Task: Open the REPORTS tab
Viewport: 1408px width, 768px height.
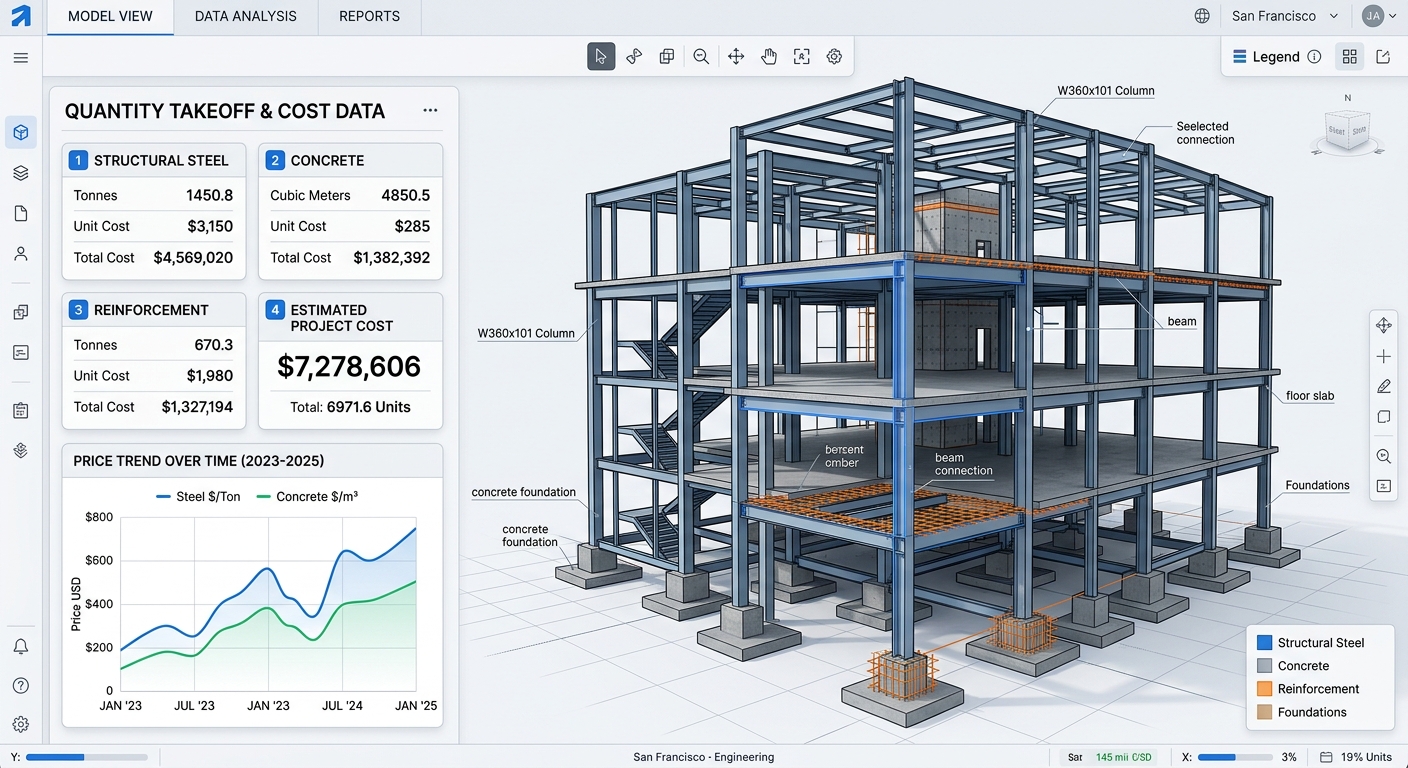Action: 369,17
